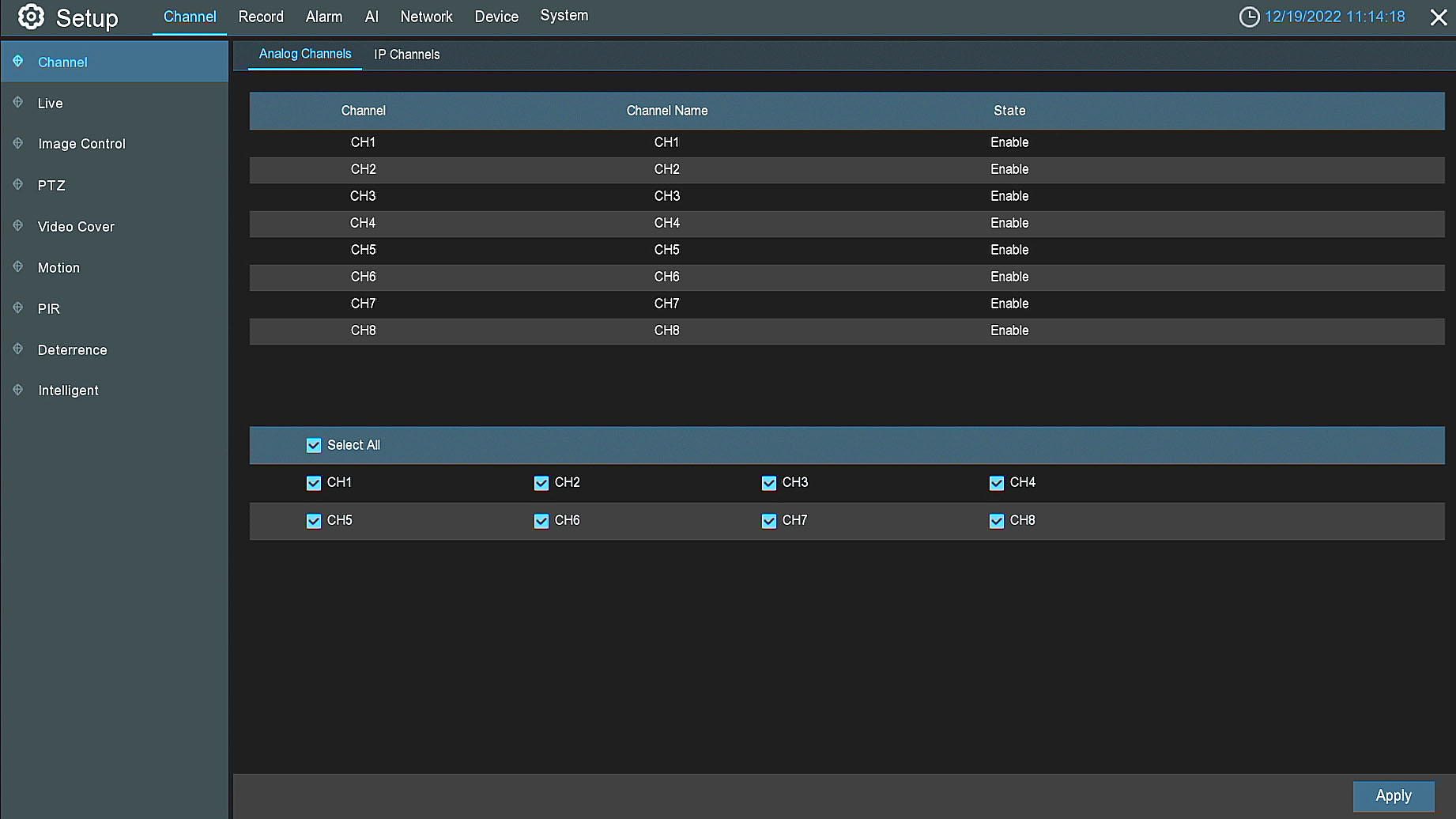This screenshot has width=1456, height=819.
Task: Click CH4 in the Channel column
Action: pyautogui.click(x=363, y=223)
